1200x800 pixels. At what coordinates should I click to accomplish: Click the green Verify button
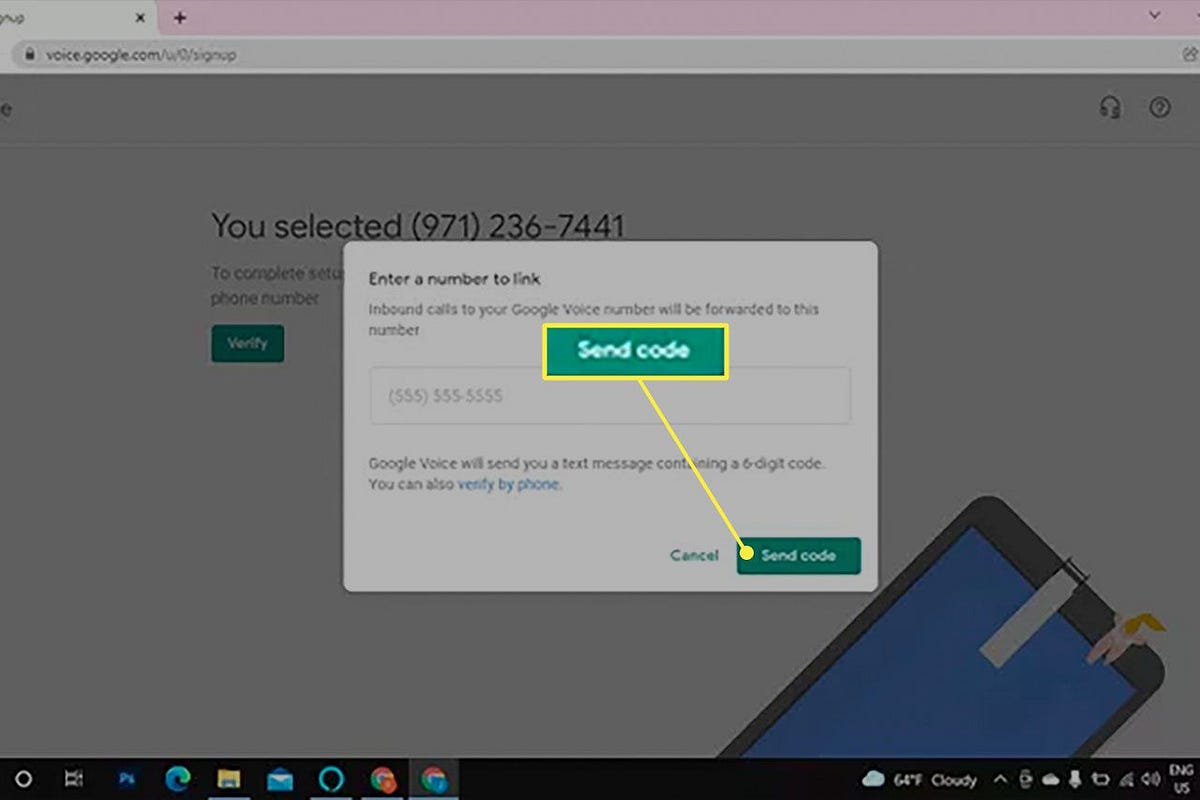pos(247,343)
